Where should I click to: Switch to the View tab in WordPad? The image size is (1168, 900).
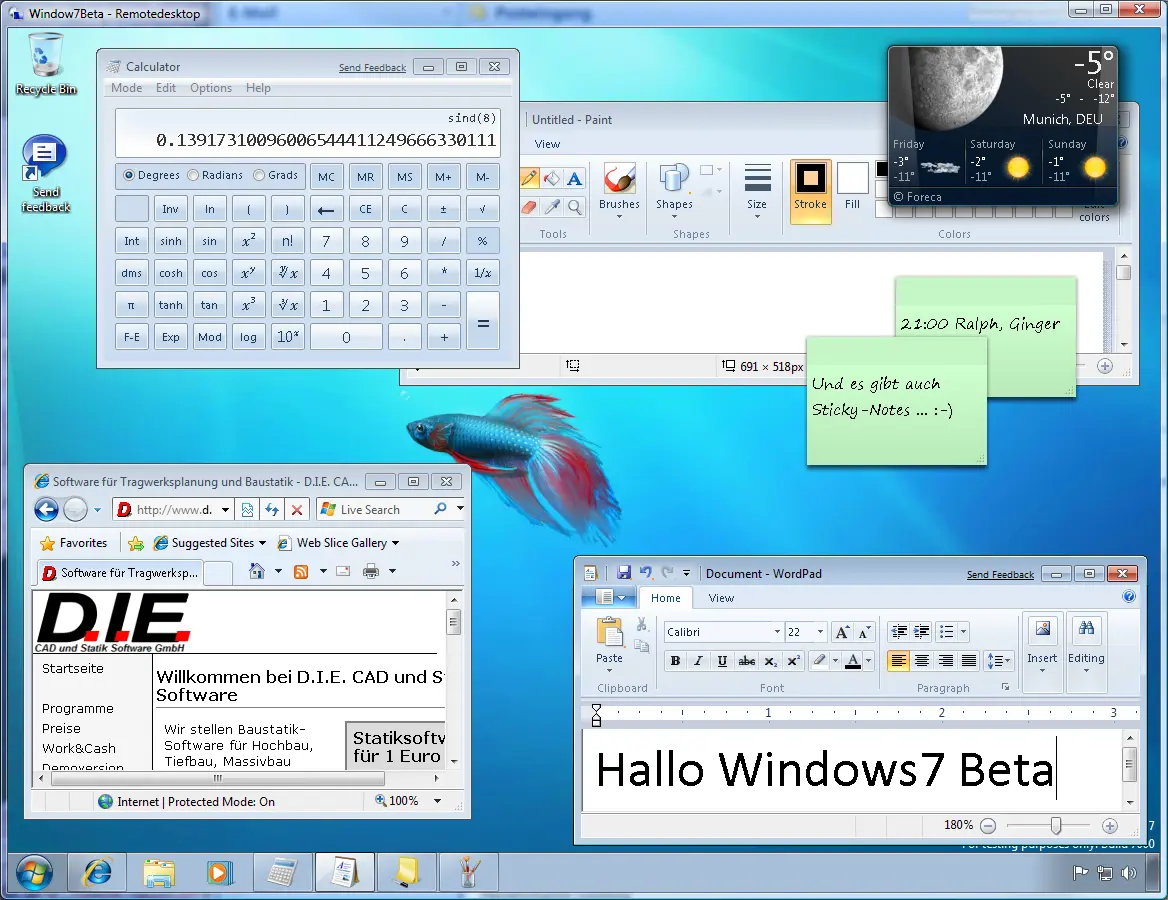tap(721, 598)
